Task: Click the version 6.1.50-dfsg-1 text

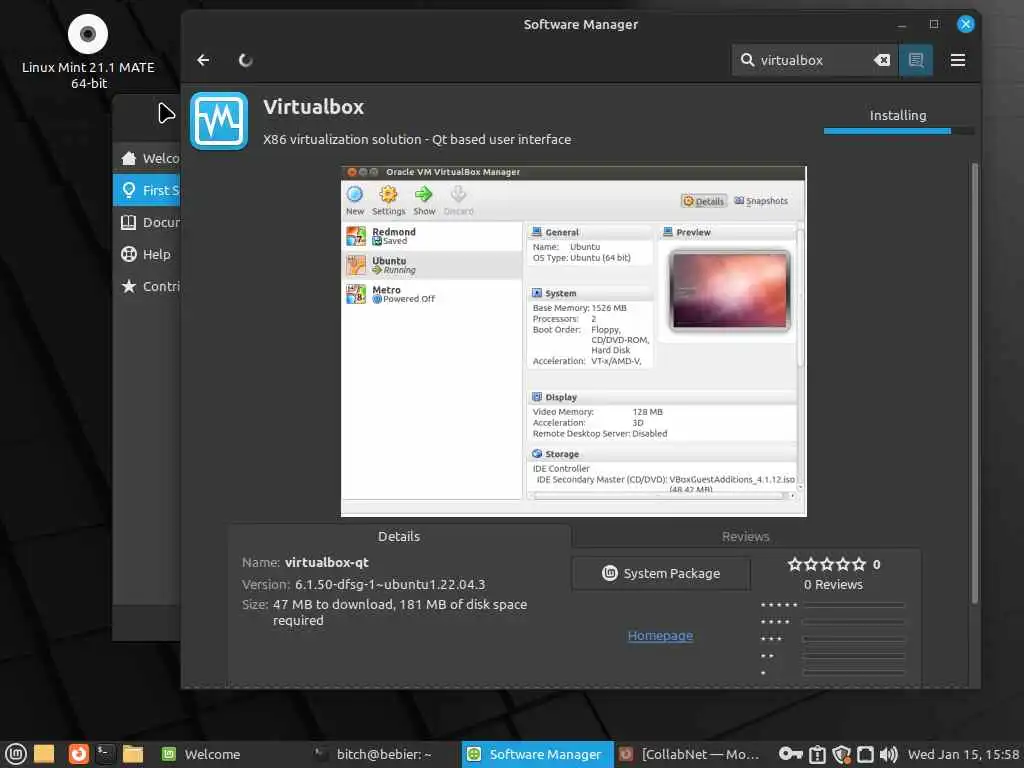Action: point(390,584)
